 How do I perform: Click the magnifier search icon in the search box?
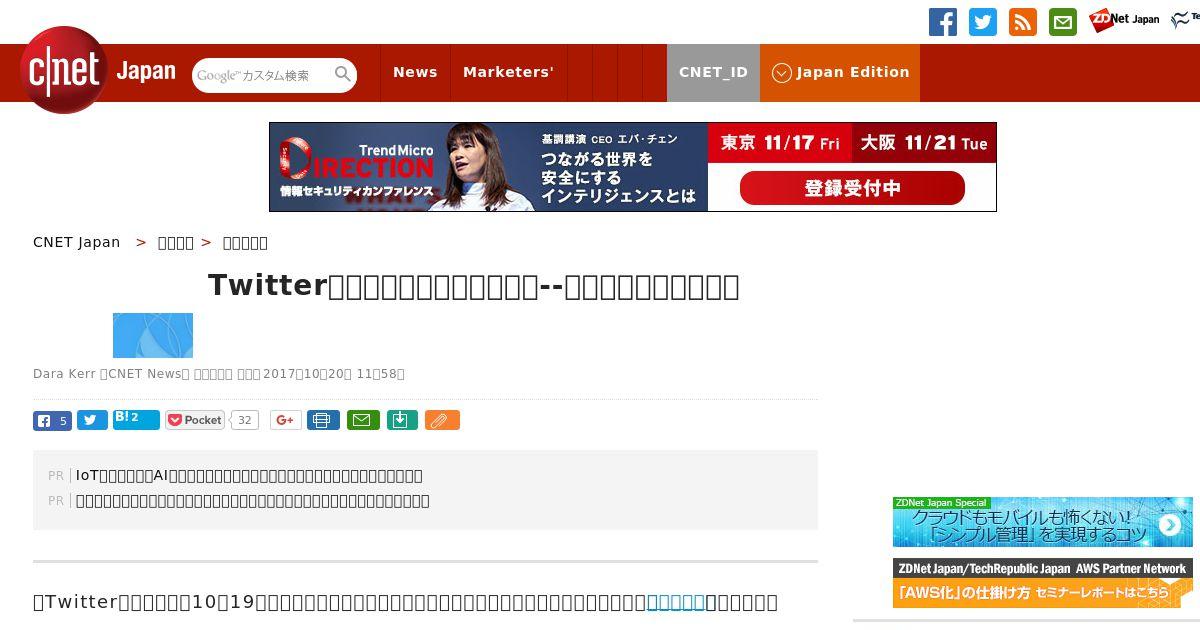[343, 74]
